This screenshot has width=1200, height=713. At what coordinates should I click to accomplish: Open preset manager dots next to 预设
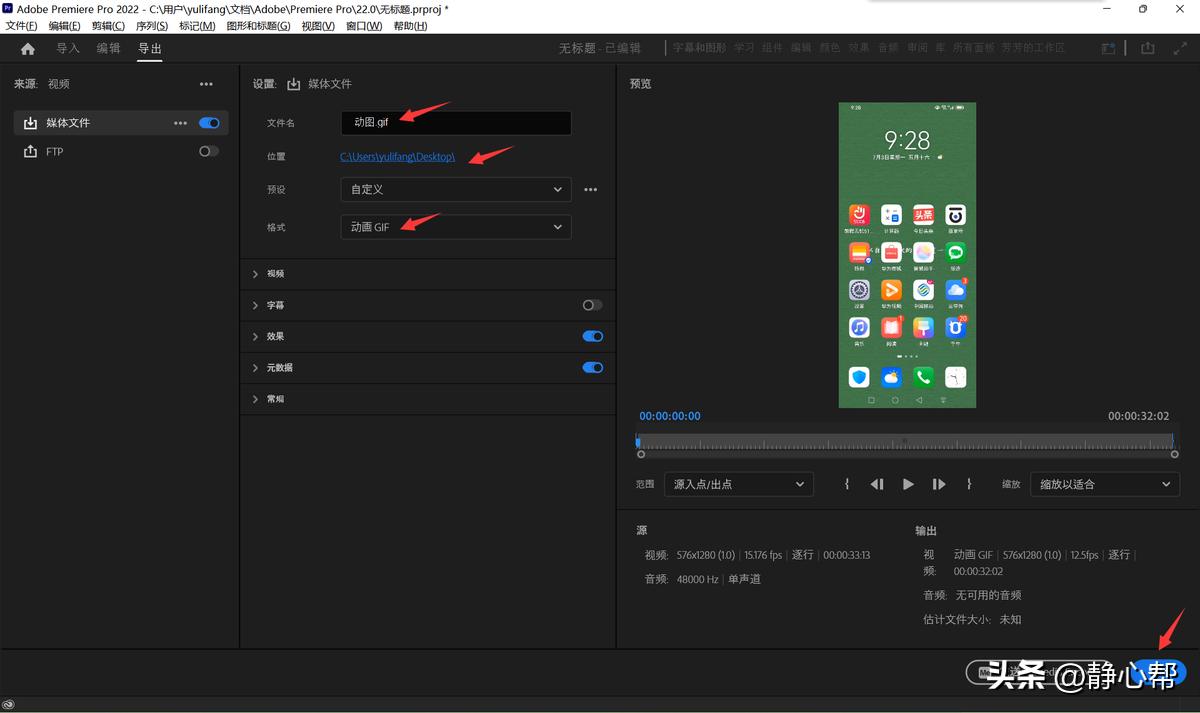pyautogui.click(x=591, y=189)
